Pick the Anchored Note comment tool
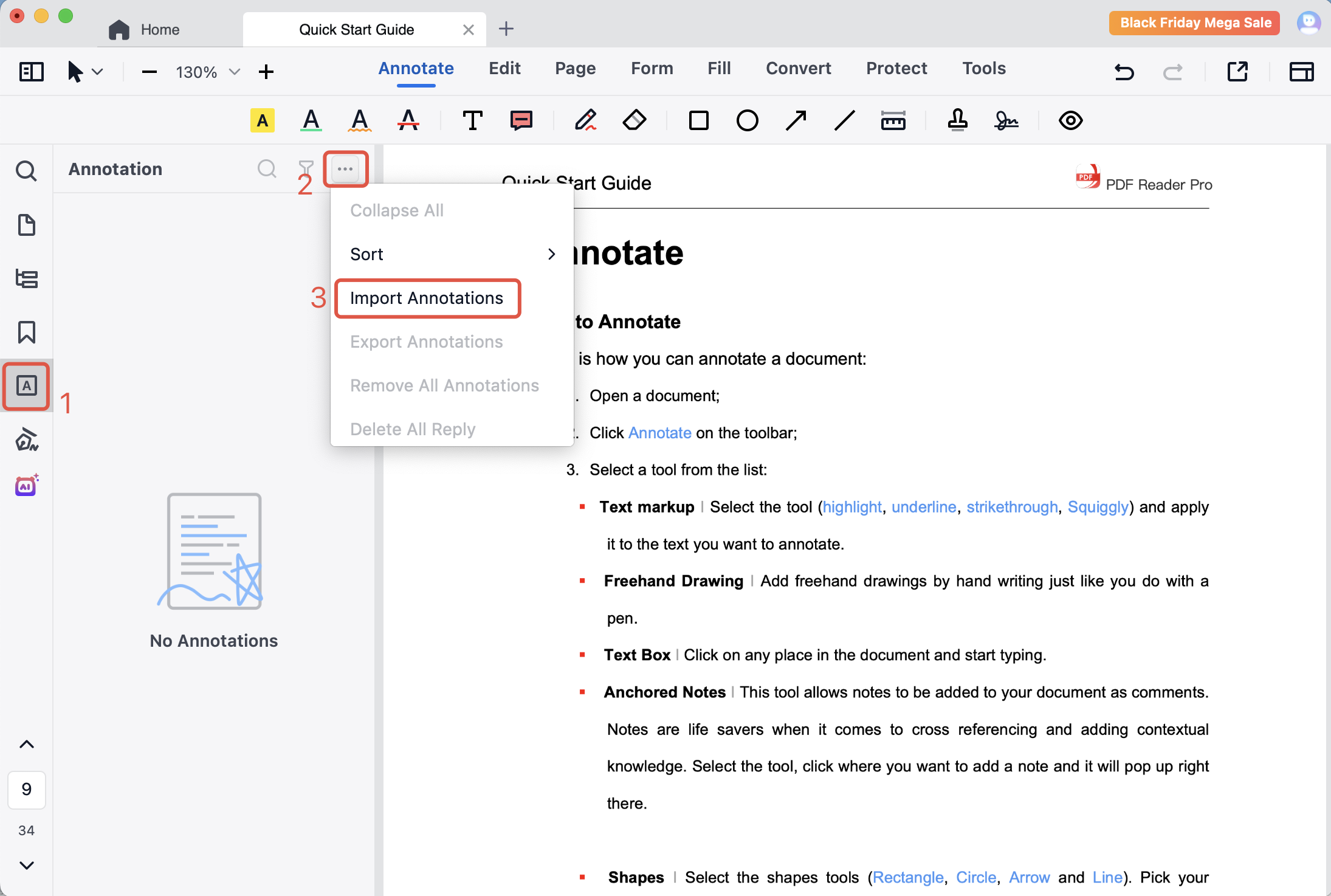 [x=521, y=120]
